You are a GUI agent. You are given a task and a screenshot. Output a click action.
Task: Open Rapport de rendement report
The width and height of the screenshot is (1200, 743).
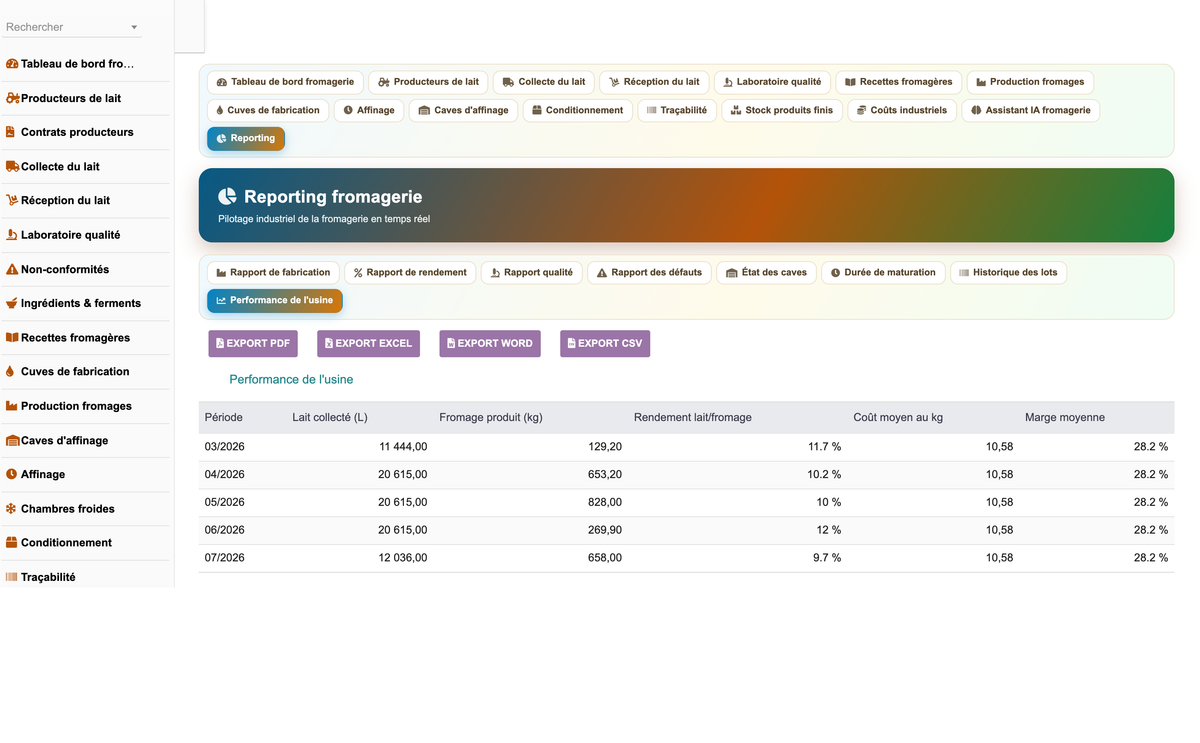pos(410,272)
